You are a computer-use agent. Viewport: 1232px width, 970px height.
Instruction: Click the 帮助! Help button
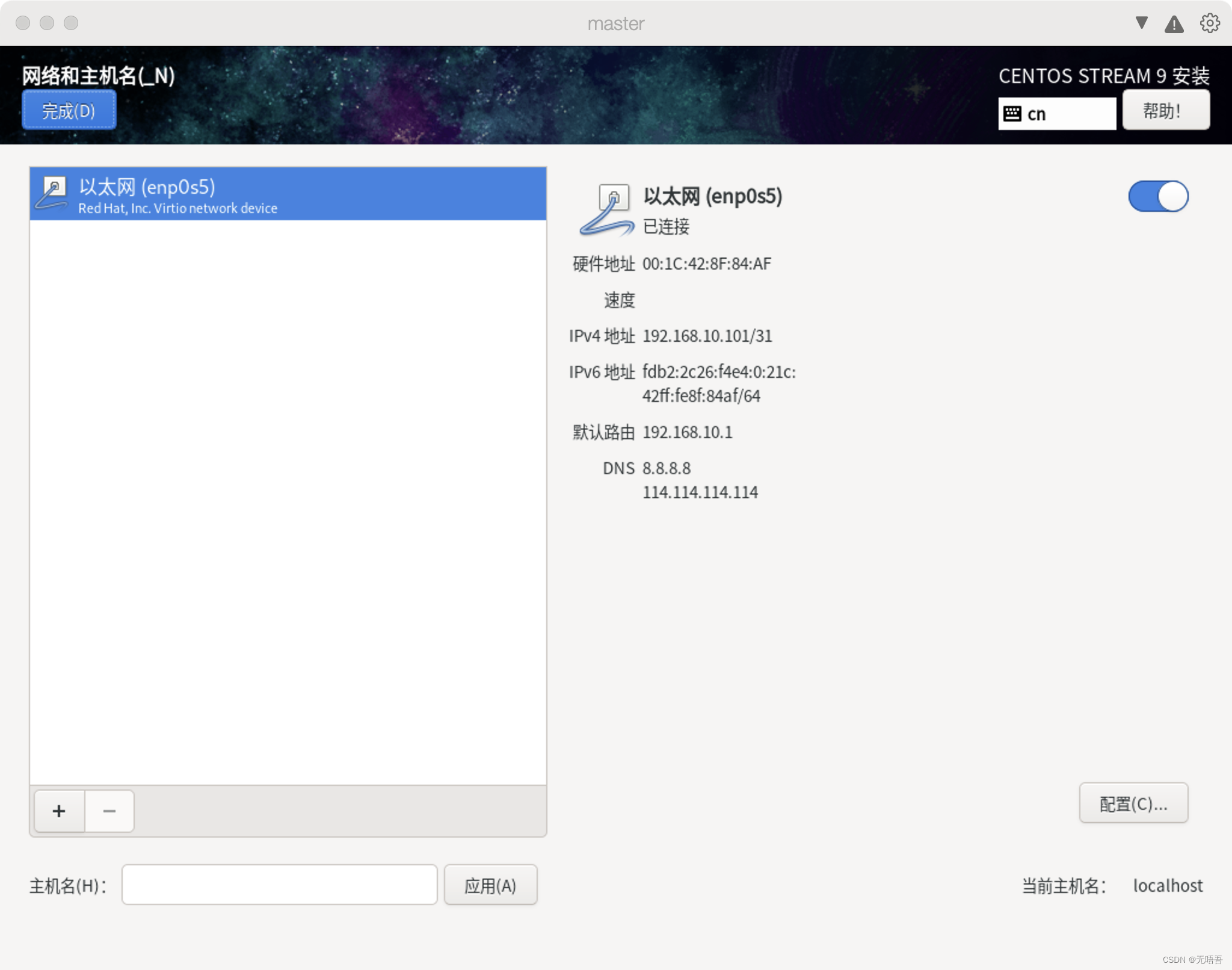tap(1165, 111)
